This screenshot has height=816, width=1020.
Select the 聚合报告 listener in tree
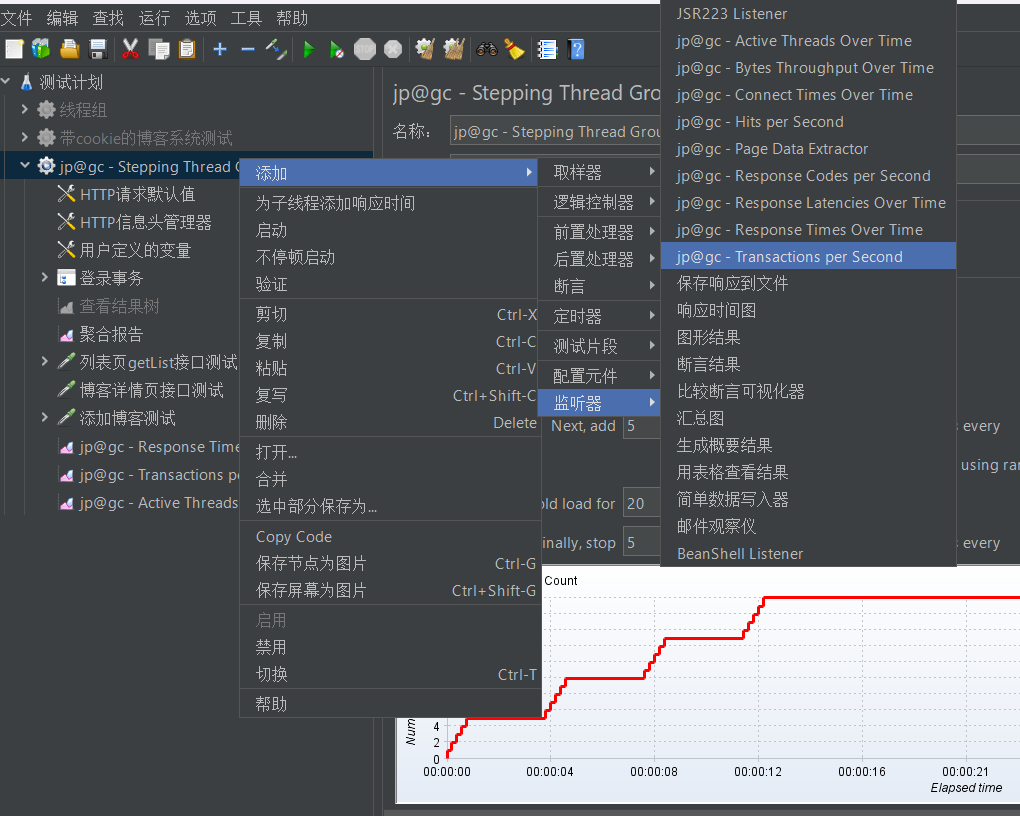111,334
